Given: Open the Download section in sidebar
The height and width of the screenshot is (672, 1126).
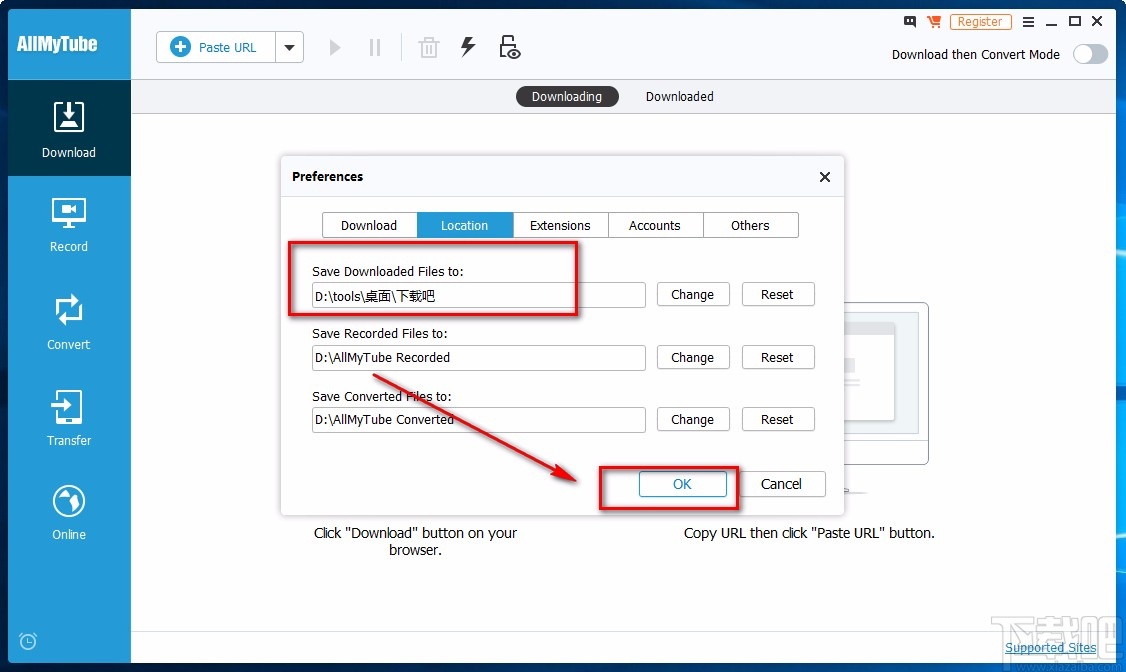Looking at the screenshot, I should pyautogui.click(x=69, y=129).
